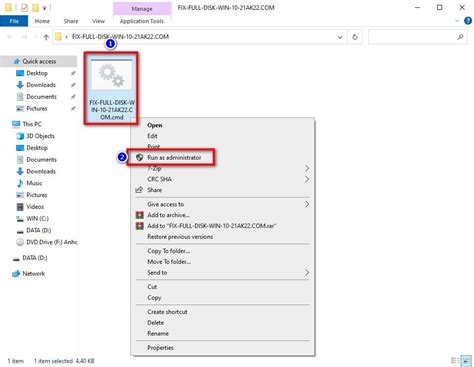Viewport: 474px width, 367px height.
Task: Expand the ribbon with the chevron
Action: click(x=457, y=21)
